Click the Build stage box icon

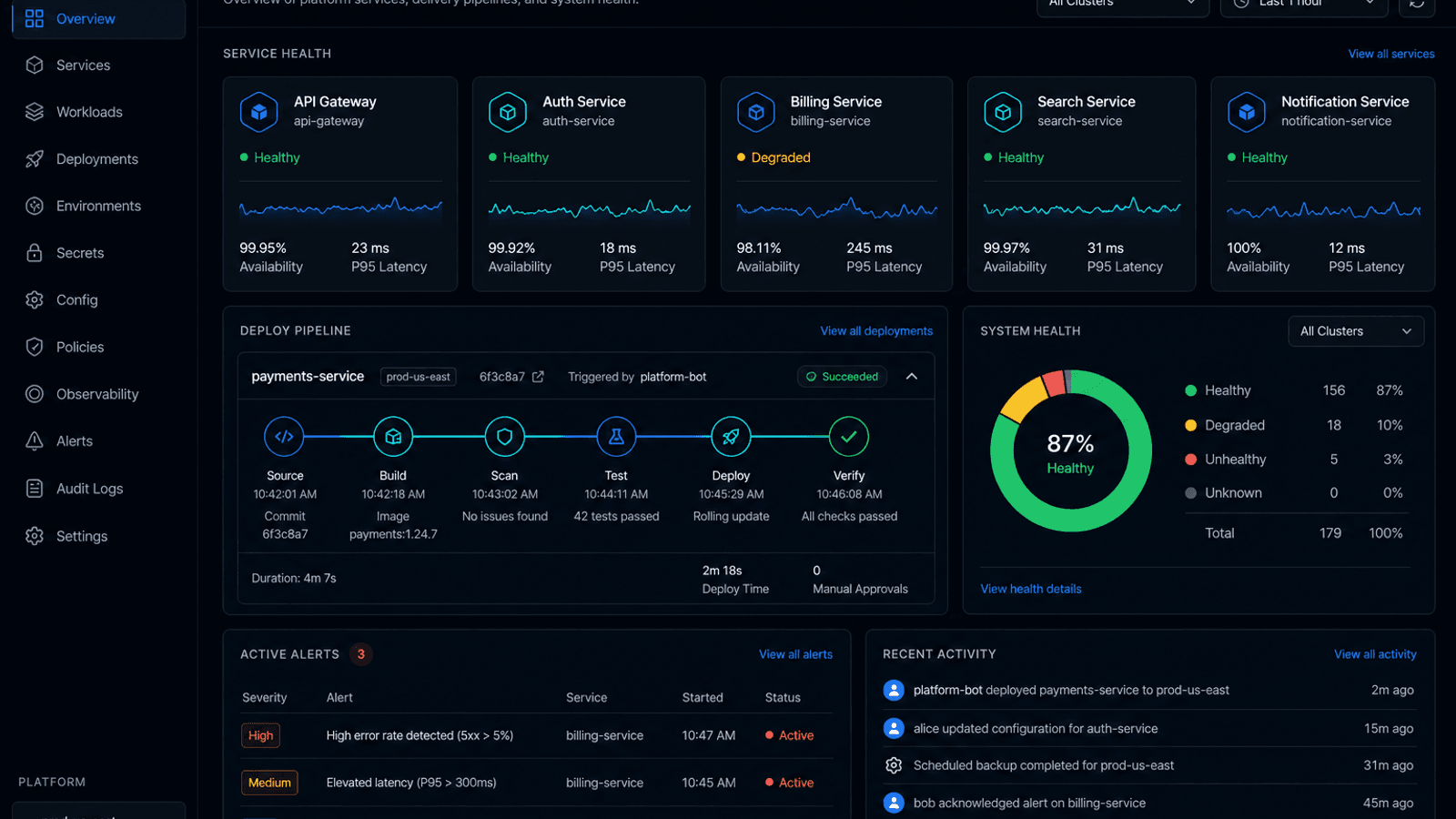coord(393,437)
